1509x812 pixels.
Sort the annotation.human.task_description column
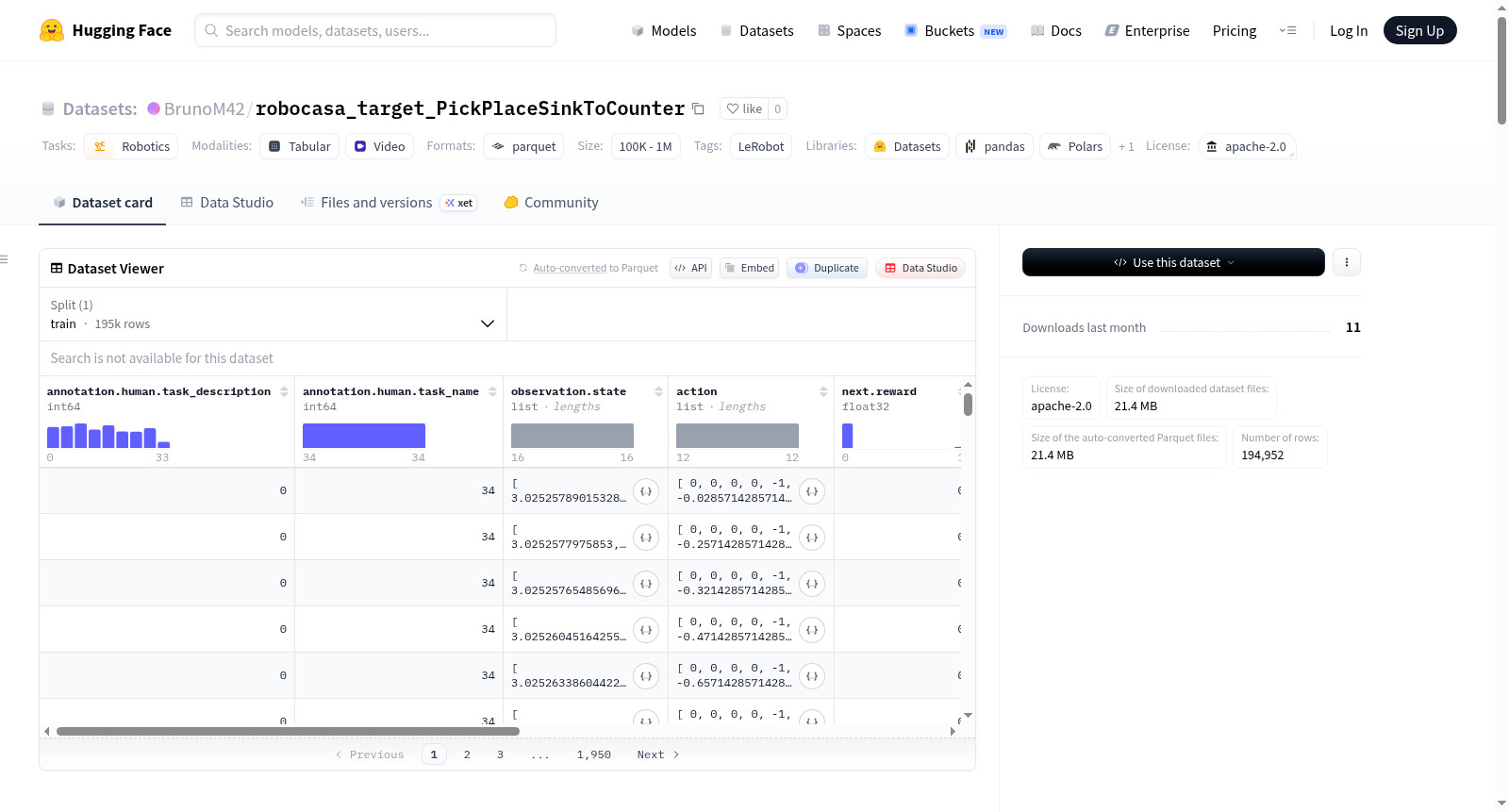coord(284,391)
